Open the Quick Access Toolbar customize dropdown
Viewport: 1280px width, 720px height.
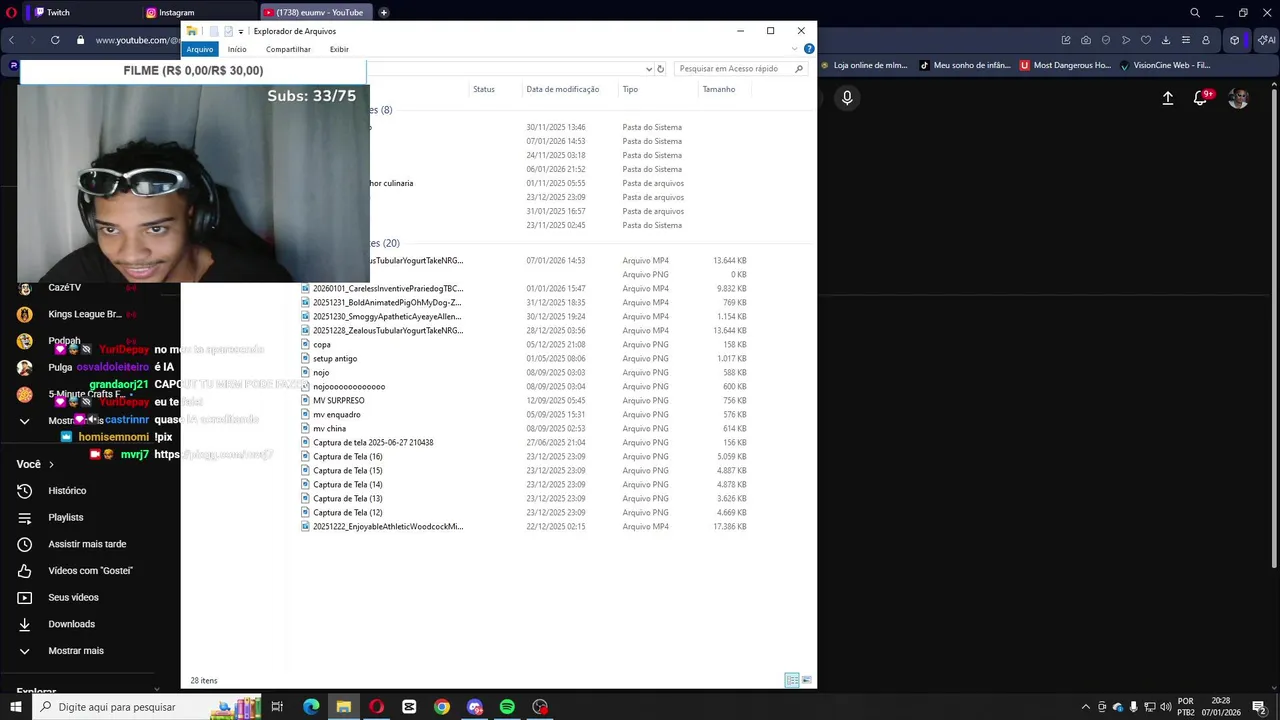click(241, 32)
